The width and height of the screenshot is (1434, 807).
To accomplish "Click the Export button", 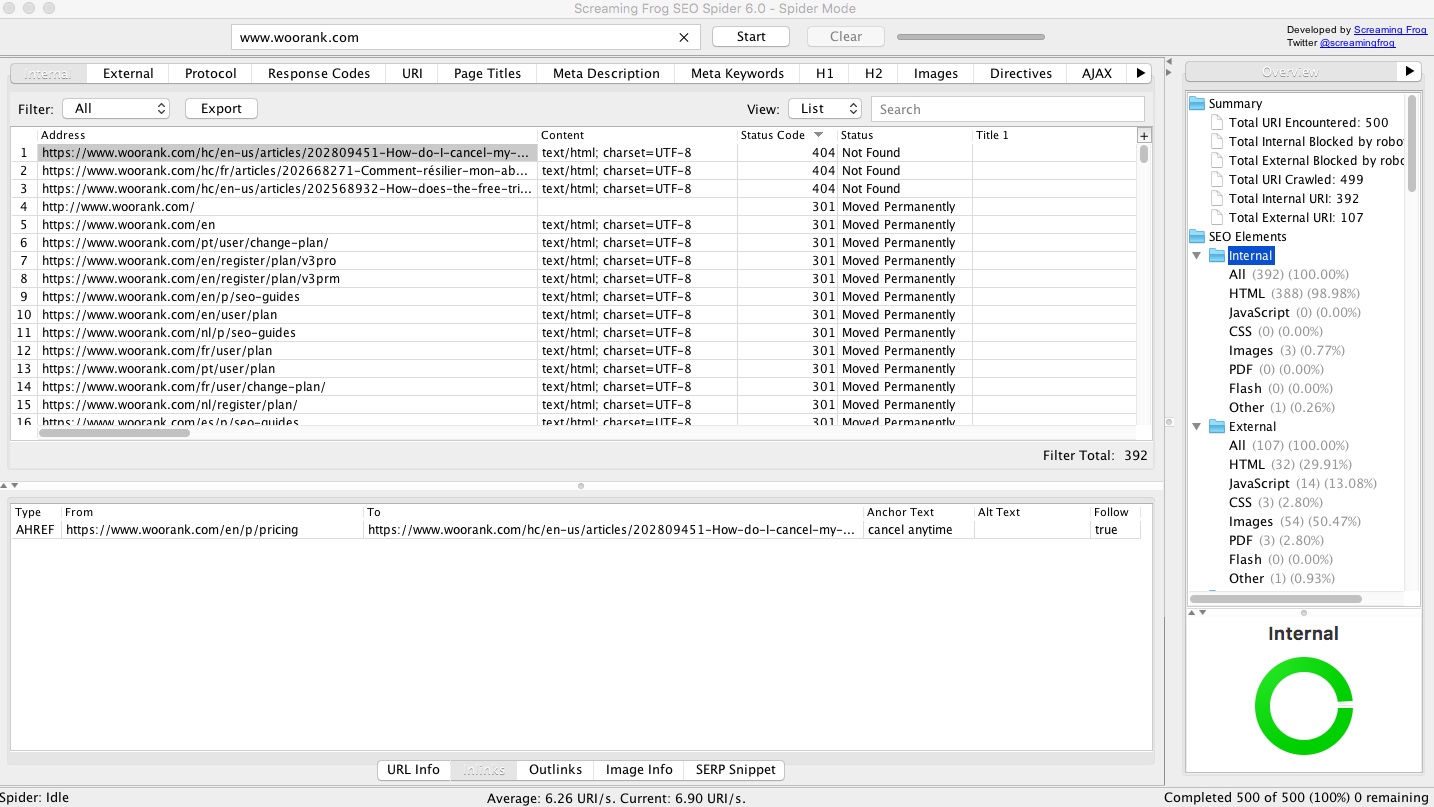I will tap(220, 108).
